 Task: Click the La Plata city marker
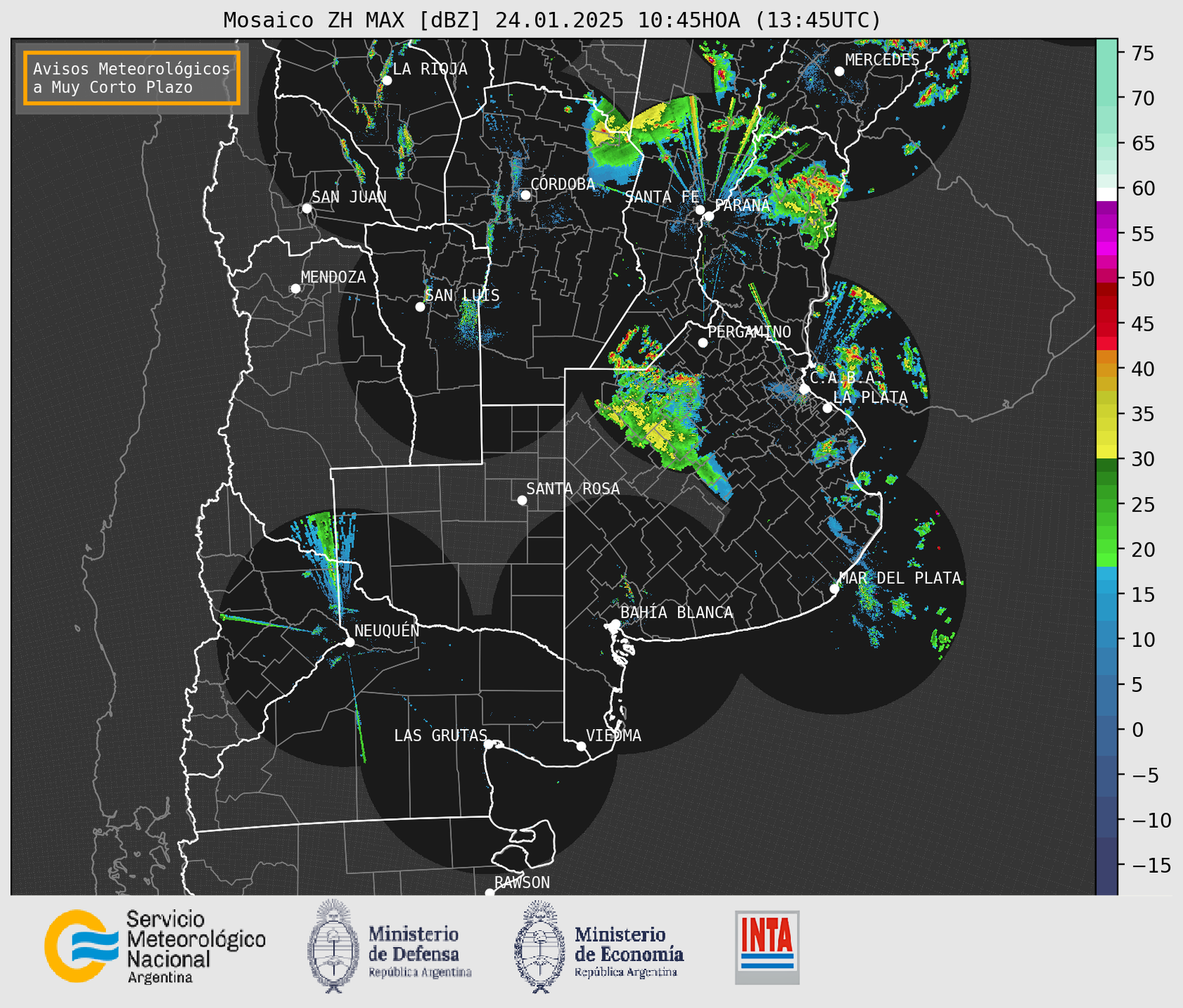point(827,408)
